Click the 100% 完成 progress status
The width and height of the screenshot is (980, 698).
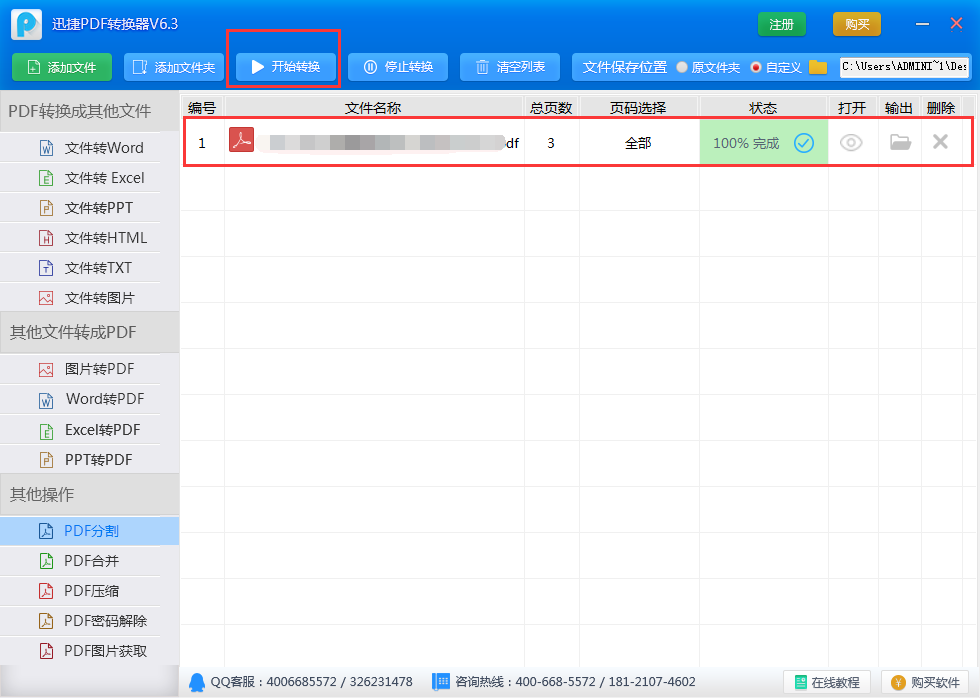[746, 143]
